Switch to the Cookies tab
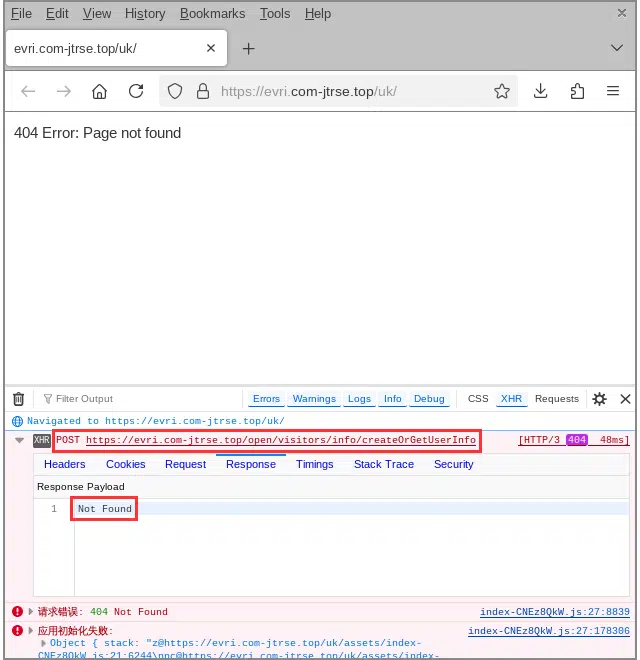The height and width of the screenshot is (660, 640). [125, 464]
